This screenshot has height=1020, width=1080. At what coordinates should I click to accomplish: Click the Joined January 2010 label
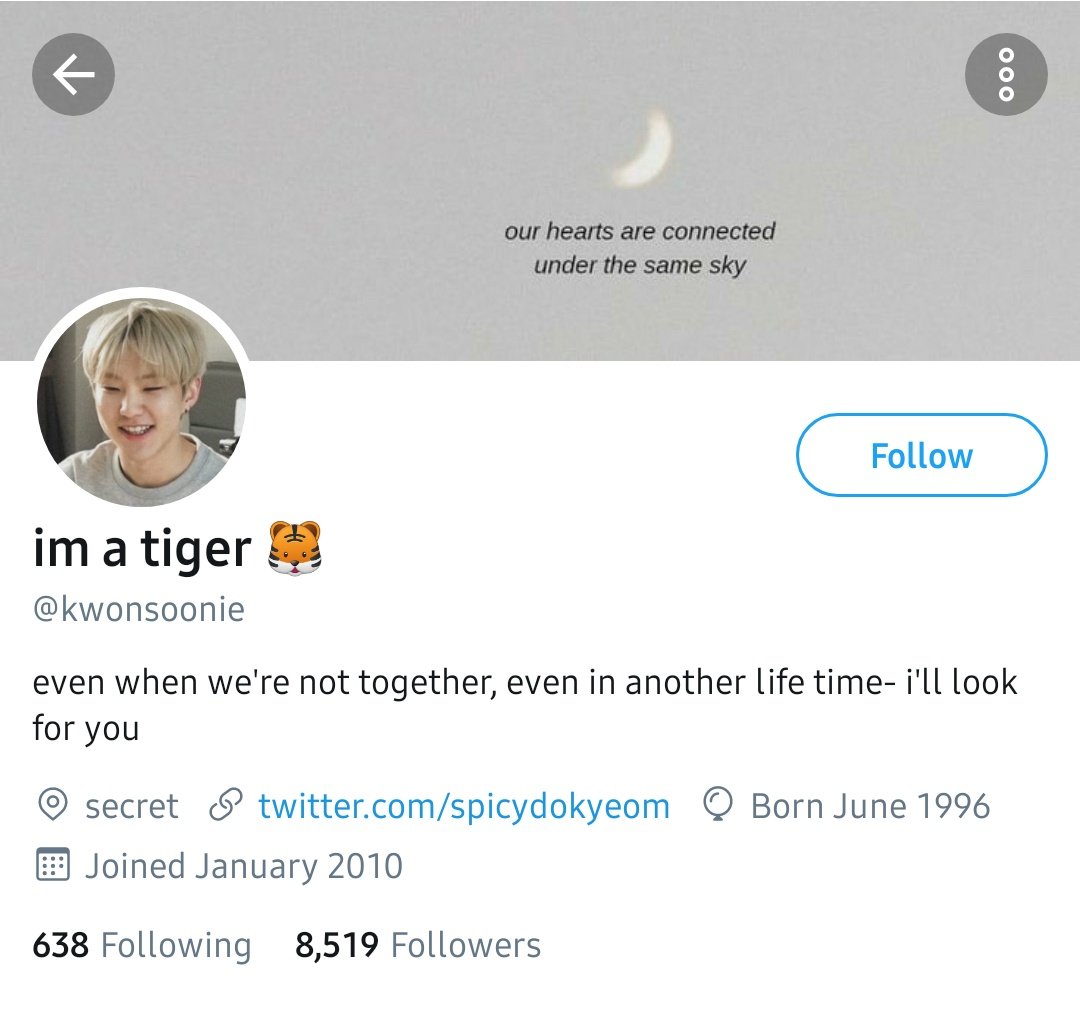click(244, 866)
